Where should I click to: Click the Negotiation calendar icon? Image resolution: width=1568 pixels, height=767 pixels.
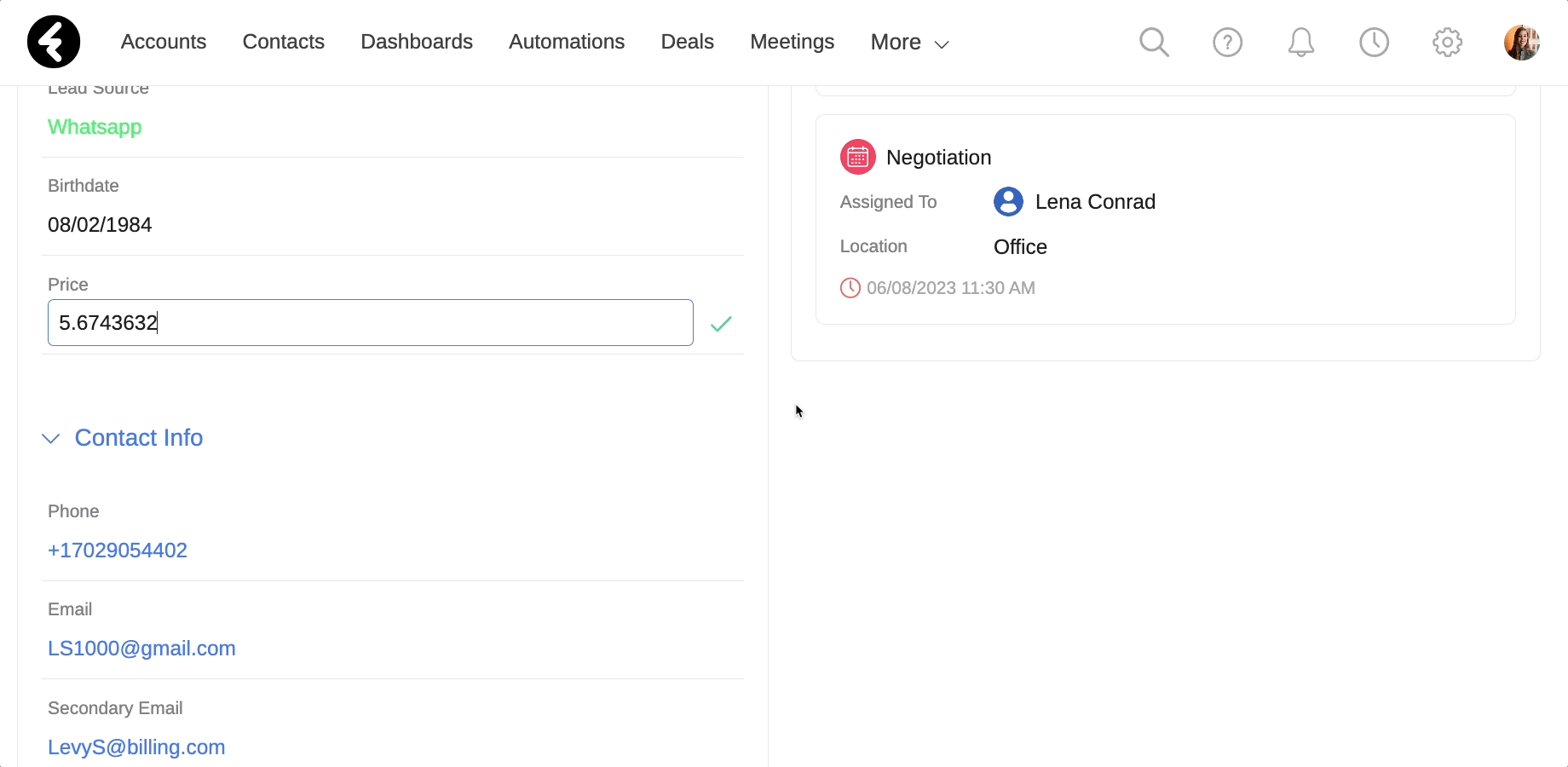858,157
